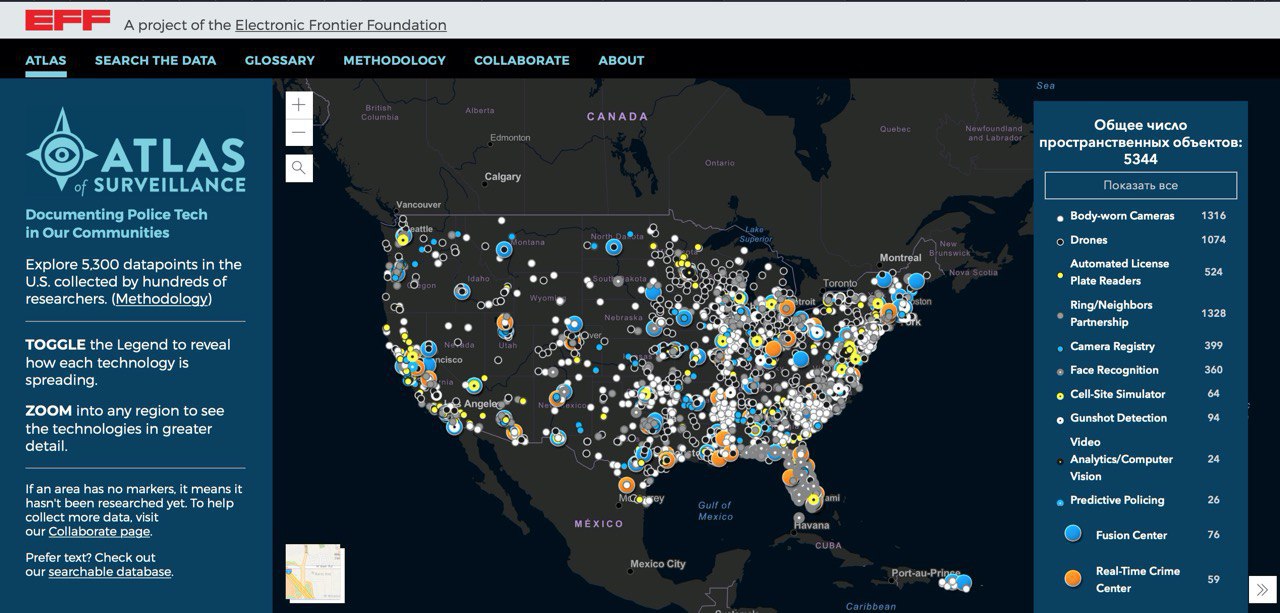Viewport: 1280px width, 613px height.
Task: Toggle the Gunshot Detection legend layer
Action: coord(1118,418)
